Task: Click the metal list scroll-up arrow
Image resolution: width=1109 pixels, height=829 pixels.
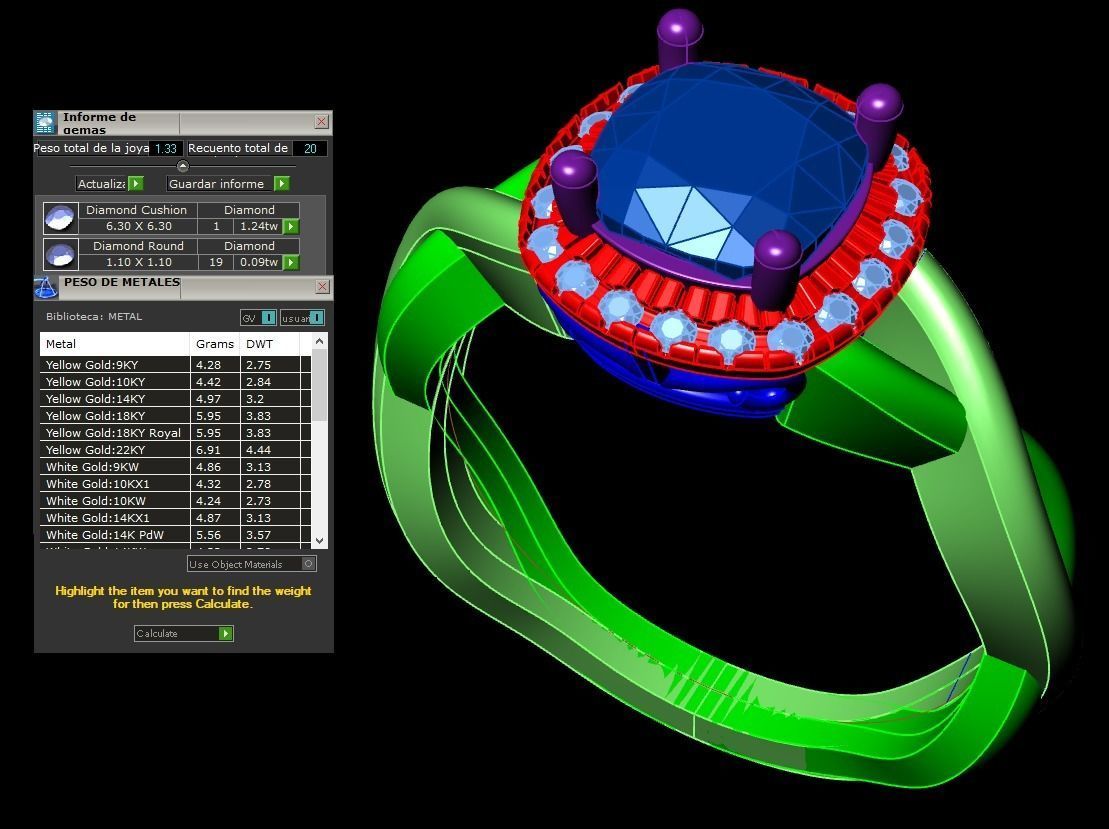Action: tap(320, 341)
